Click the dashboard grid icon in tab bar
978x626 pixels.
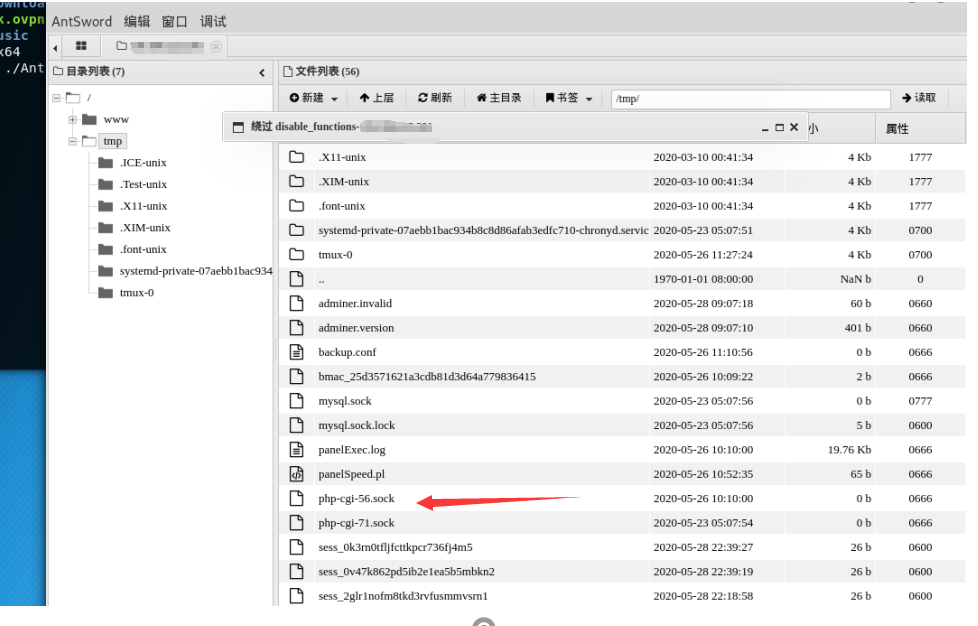tap(81, 46)
